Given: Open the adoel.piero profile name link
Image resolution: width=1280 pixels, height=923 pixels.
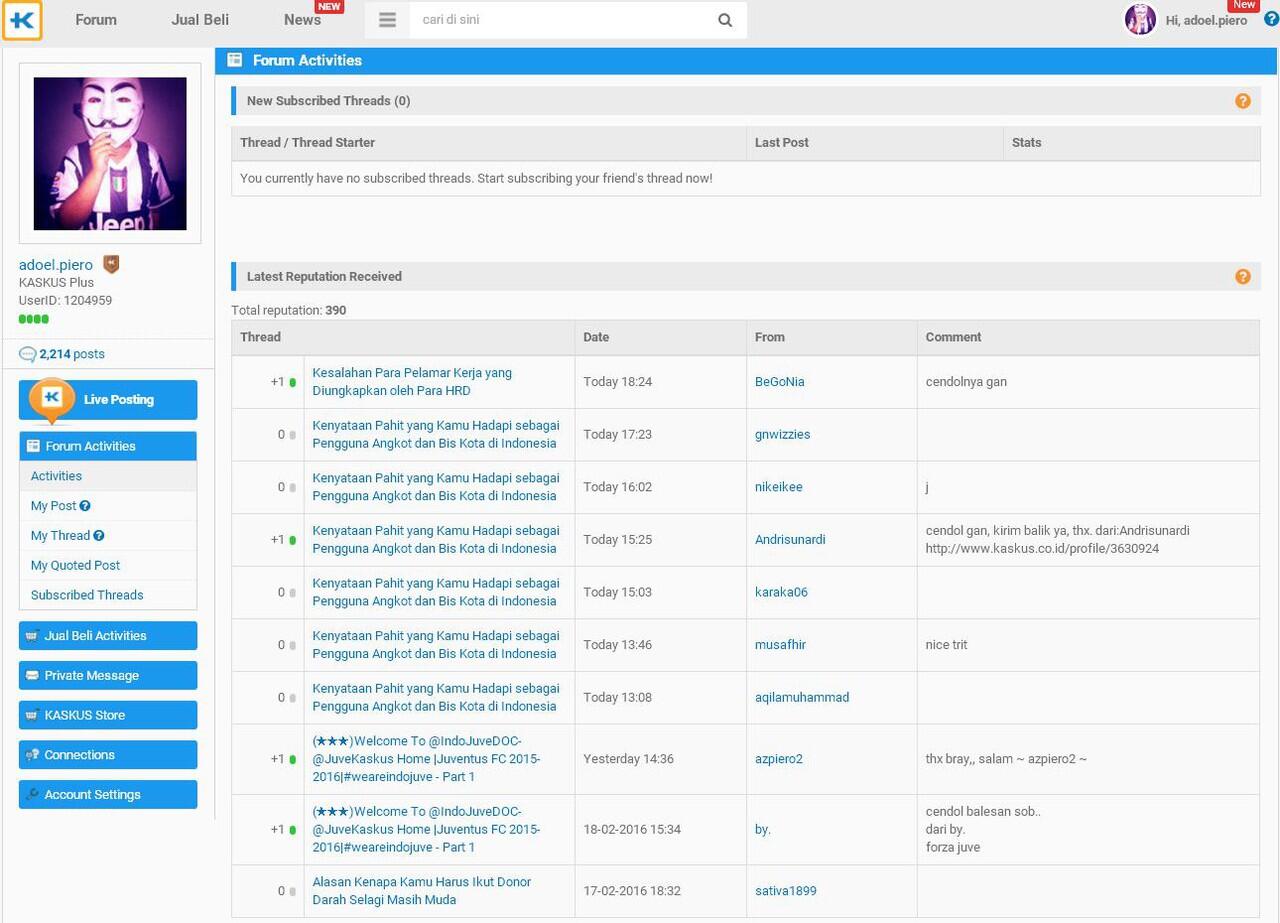Looking at the screenshot, I should 56,265.
